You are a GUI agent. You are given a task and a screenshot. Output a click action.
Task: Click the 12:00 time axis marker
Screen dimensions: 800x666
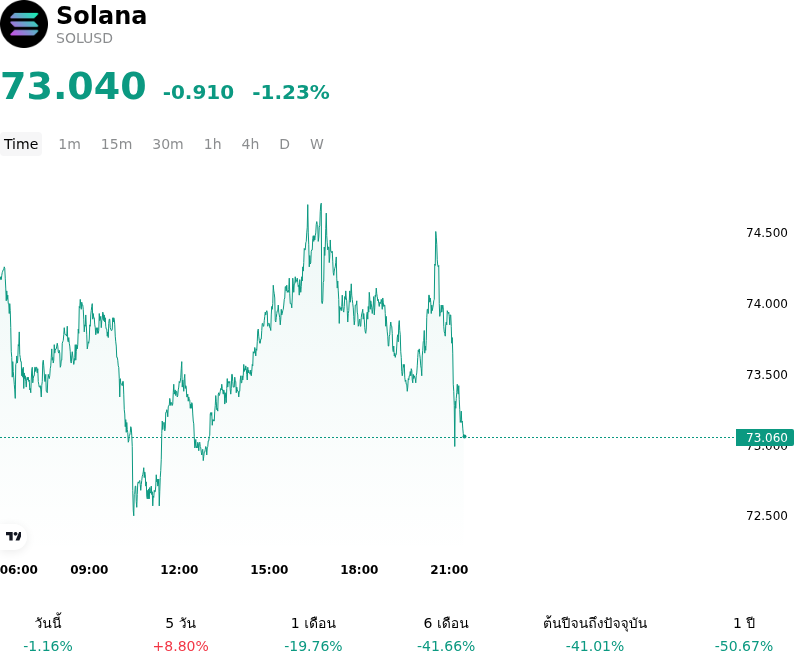(179, 570)
